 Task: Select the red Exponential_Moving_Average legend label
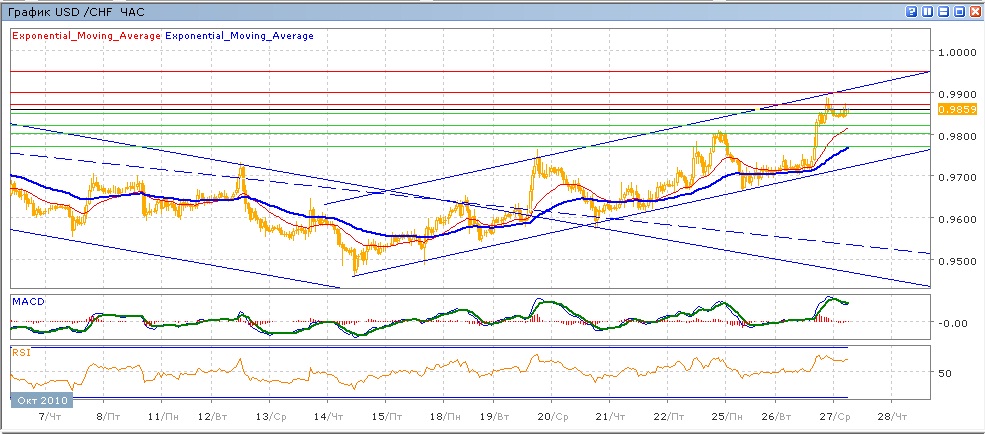pos(85,35)
